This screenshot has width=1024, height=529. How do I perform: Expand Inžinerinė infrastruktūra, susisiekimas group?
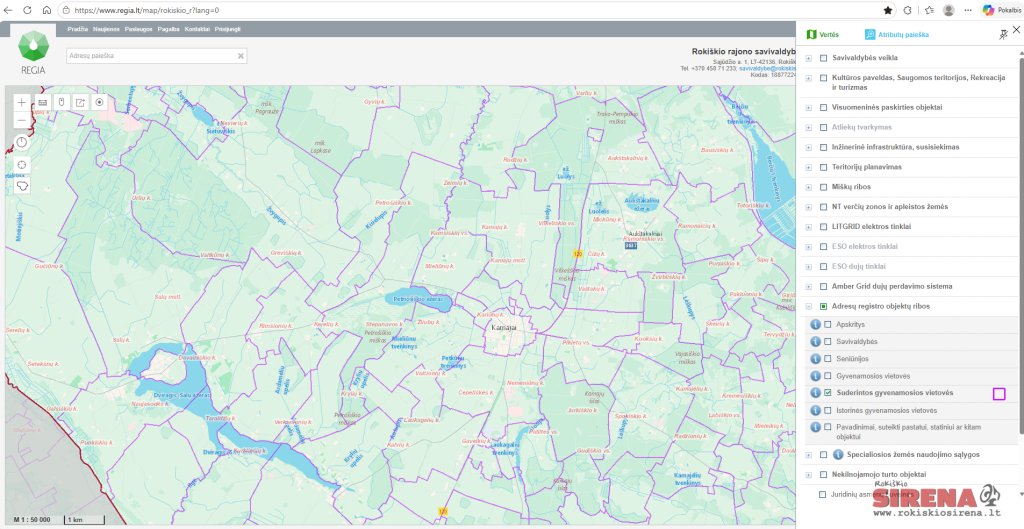point(808,148)
